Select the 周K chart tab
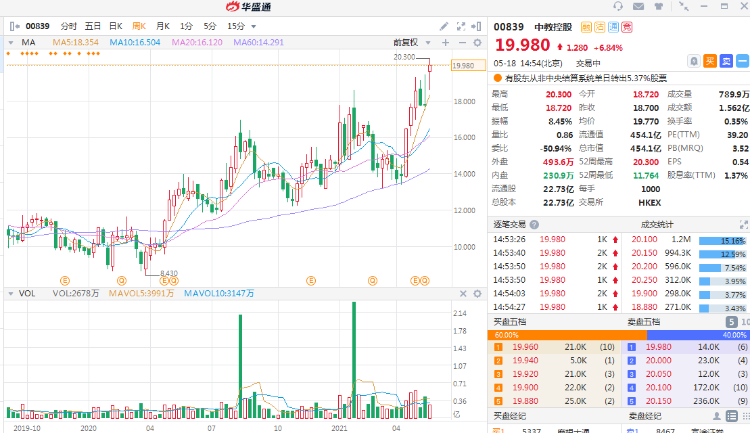 [139, 26]
